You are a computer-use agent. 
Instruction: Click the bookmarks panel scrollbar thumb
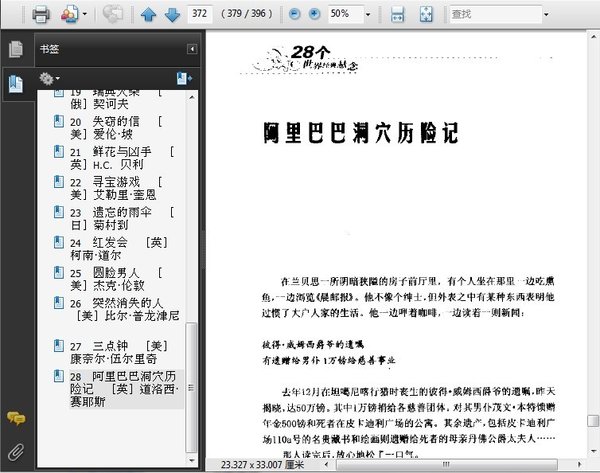(191, 388)
